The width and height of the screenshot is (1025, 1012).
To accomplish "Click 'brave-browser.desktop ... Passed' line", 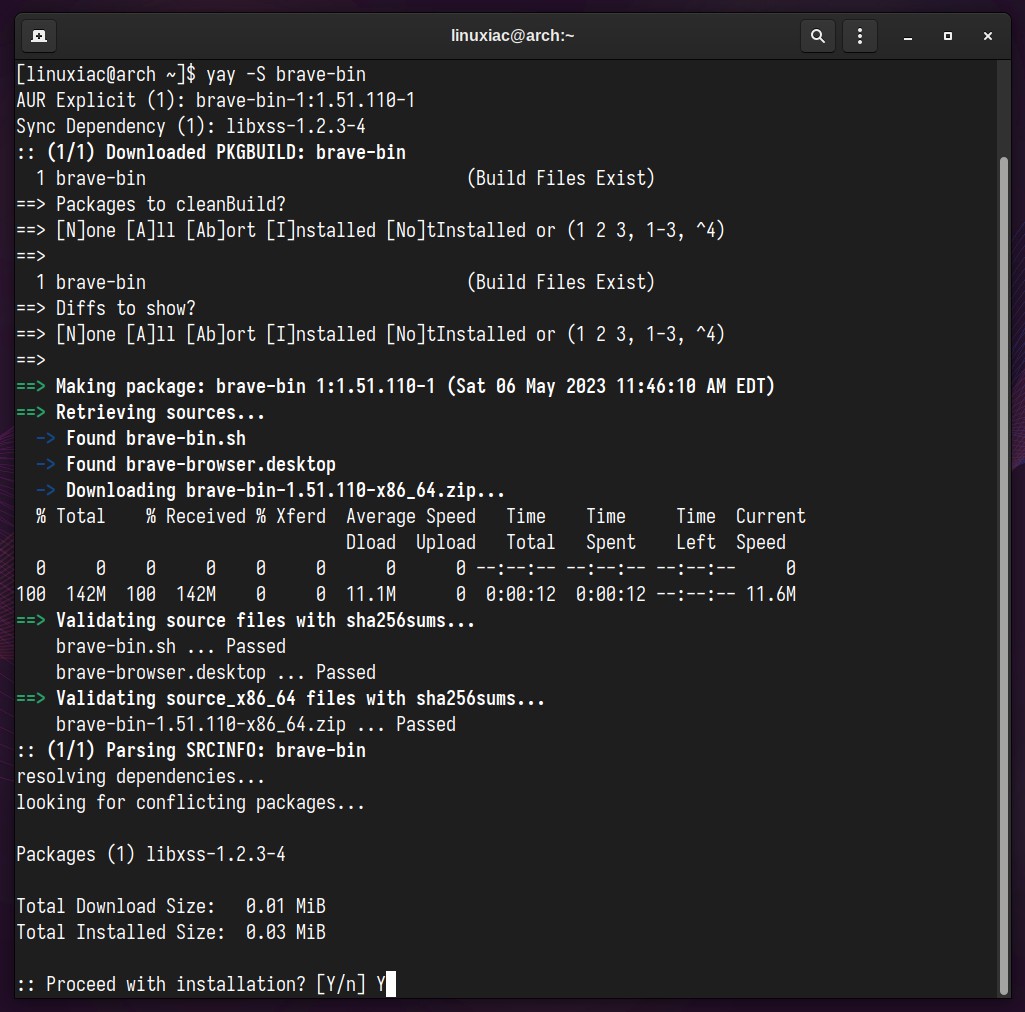I will tap(216, 673).
